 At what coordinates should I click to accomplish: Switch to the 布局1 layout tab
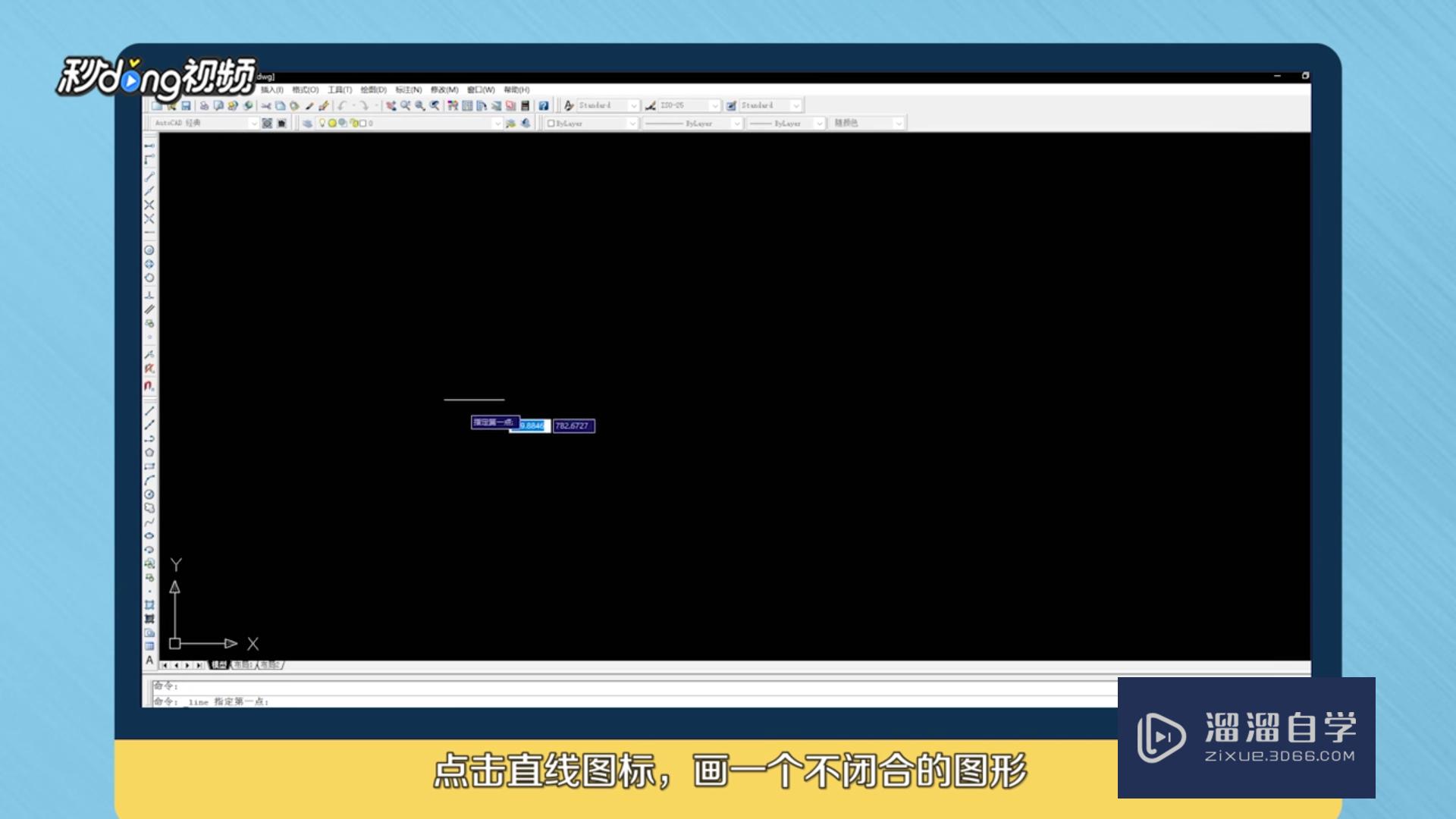tap(242, 665)
